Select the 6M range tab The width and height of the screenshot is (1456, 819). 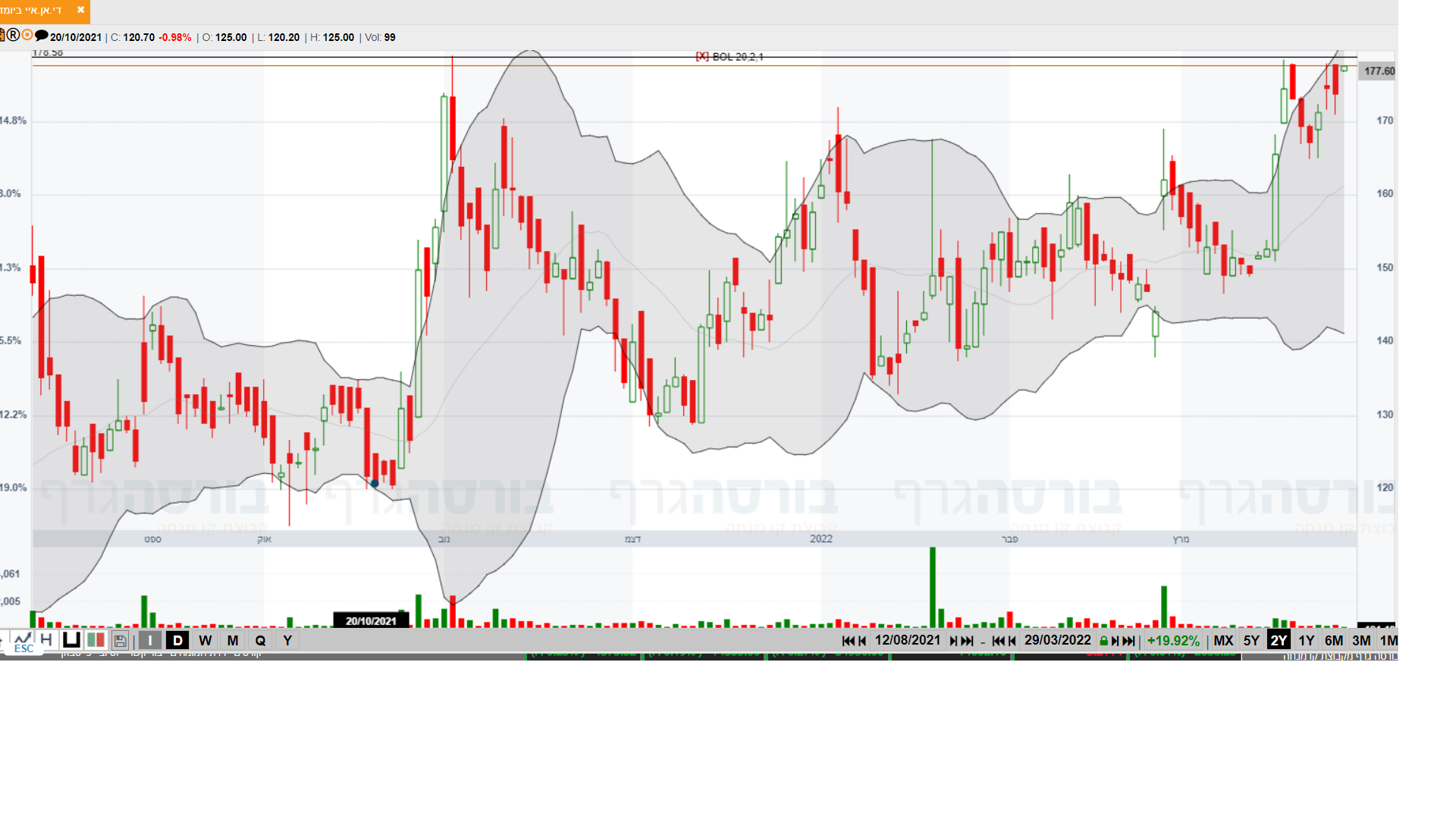[x=1333, y=641]
